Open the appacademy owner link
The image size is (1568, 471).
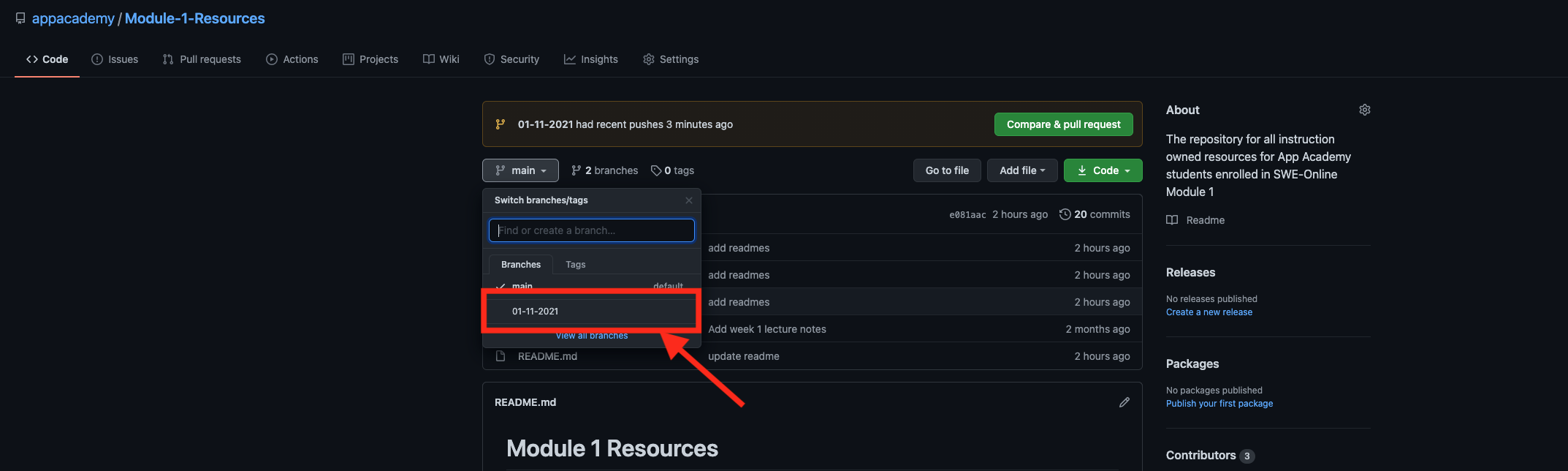coord(73,18)
